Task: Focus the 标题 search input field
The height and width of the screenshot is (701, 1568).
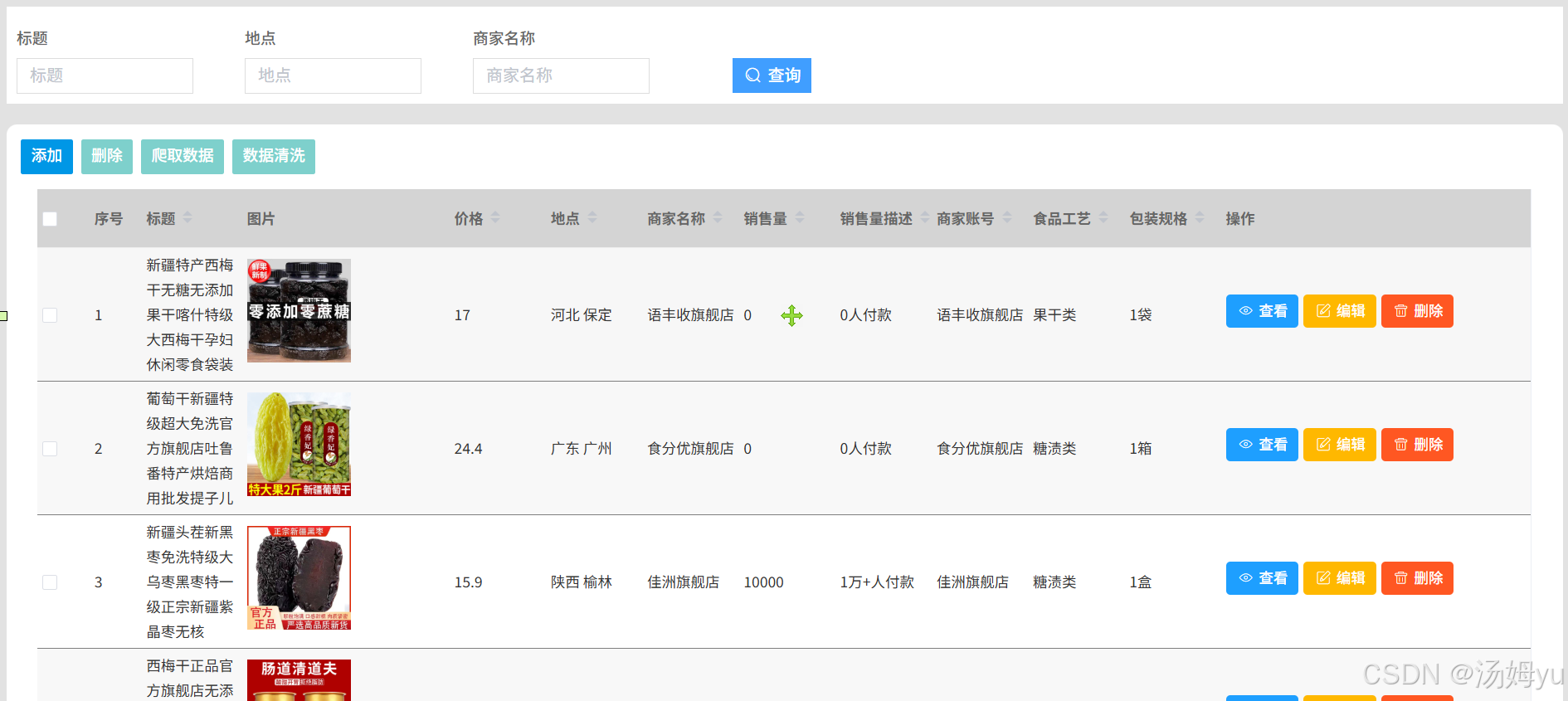Action: point(105,75)
